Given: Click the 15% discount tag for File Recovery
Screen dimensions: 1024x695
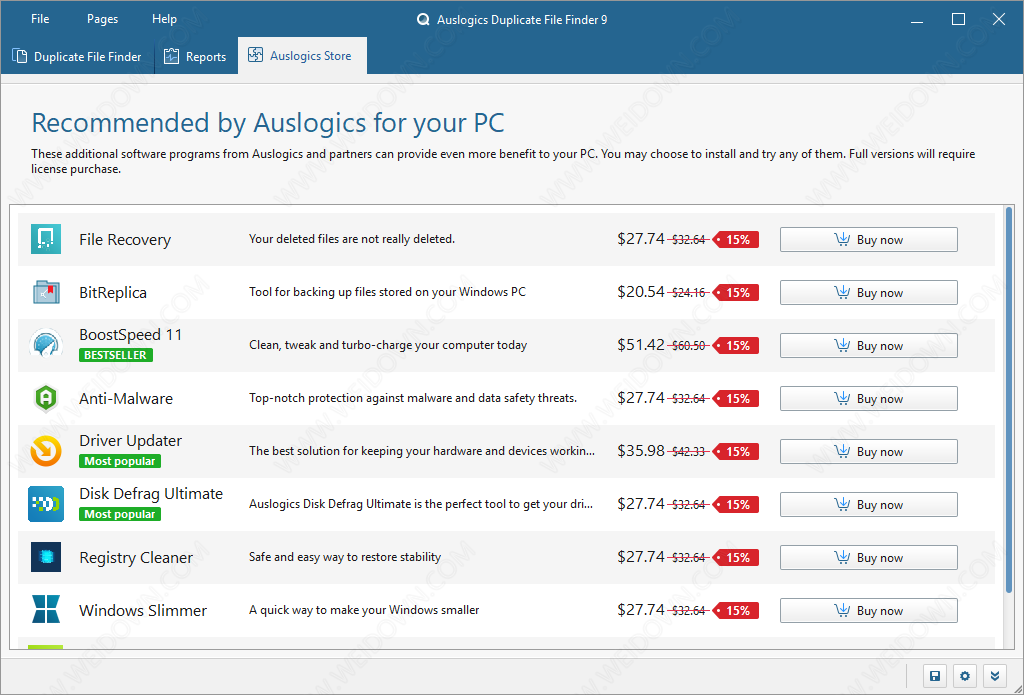Looking at the screenshot, I should (x=735, y=240).
